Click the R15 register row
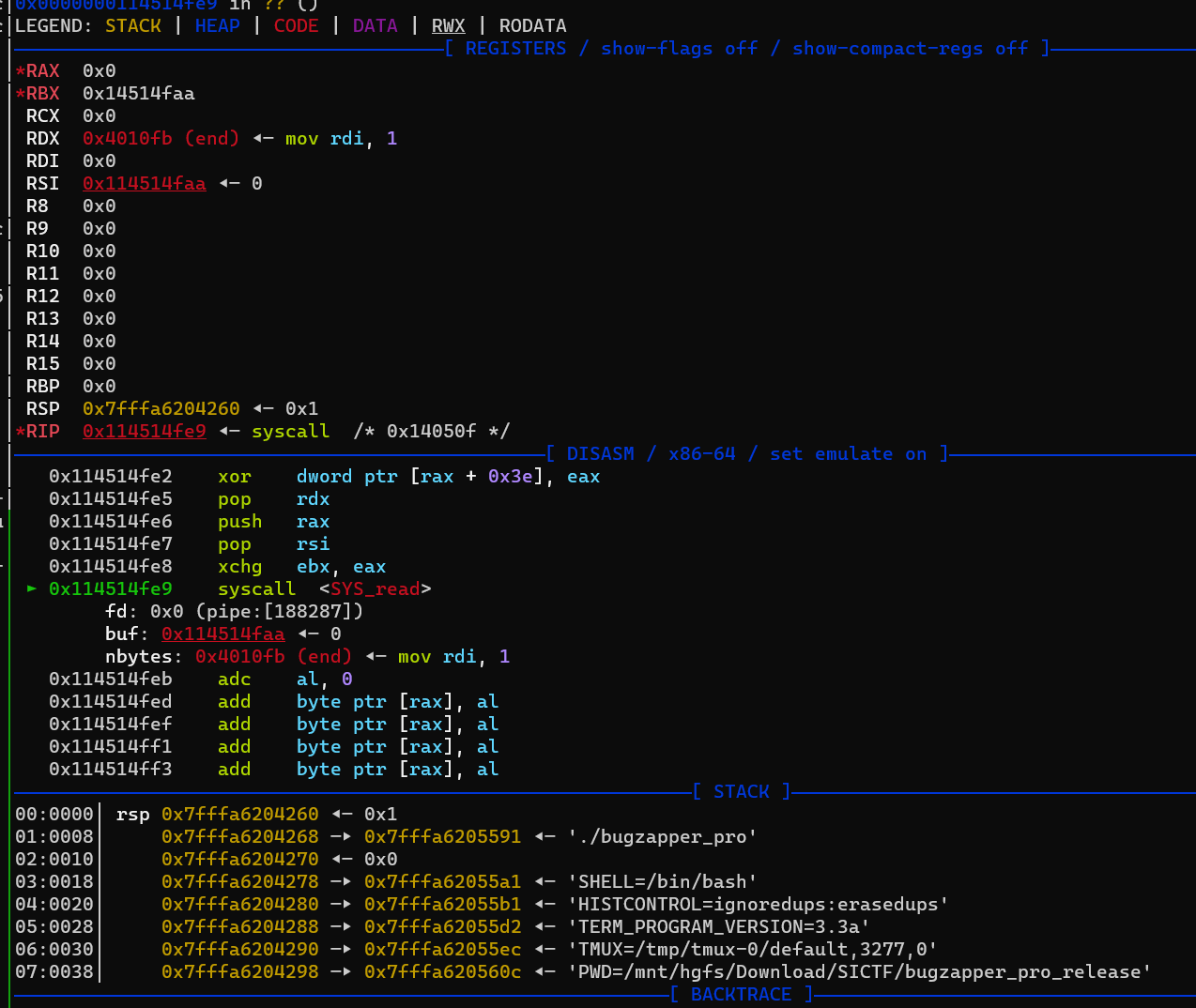 [71, 363]
